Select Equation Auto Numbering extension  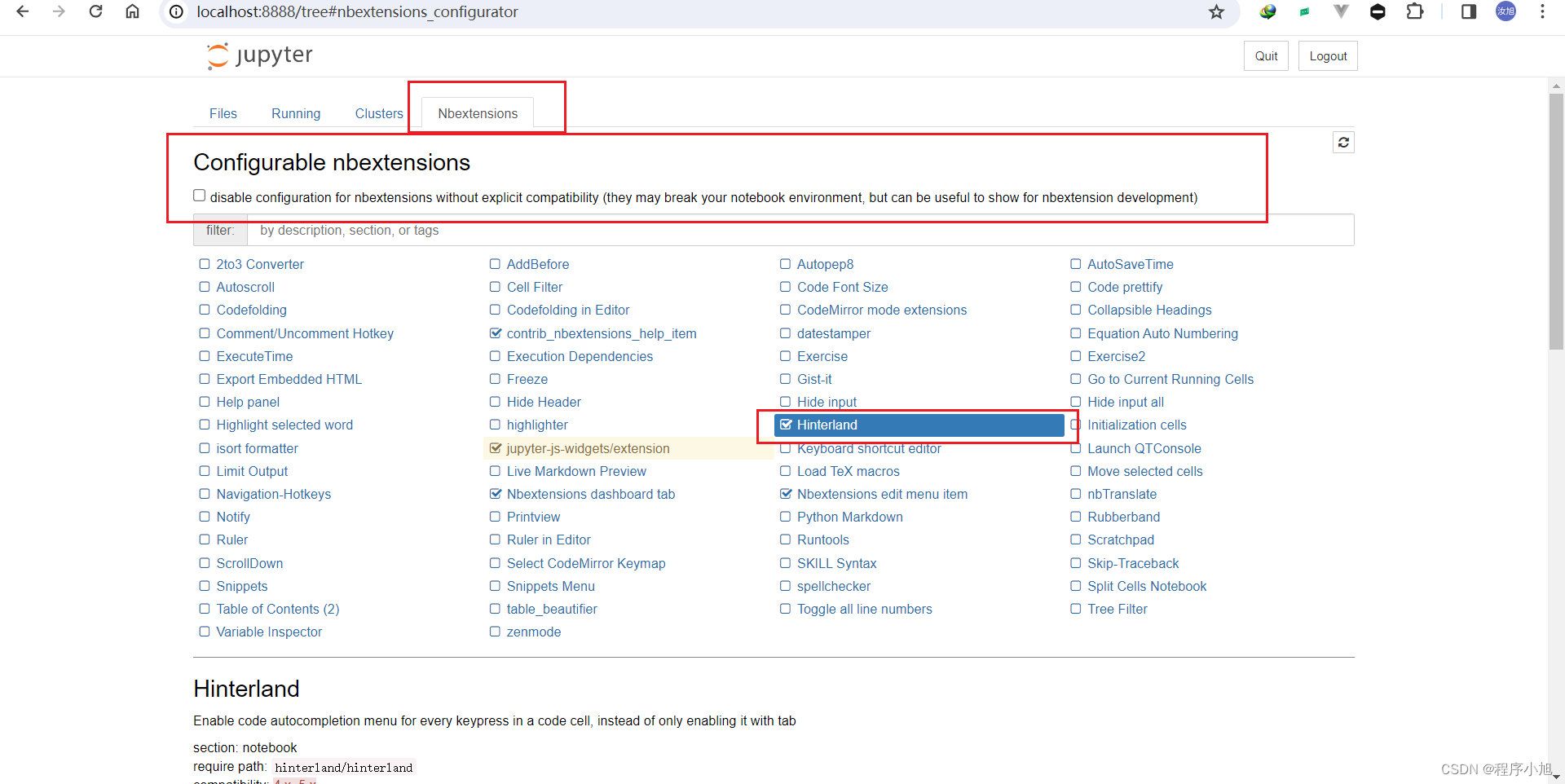pyautogui.click(x=1162, y=333)
